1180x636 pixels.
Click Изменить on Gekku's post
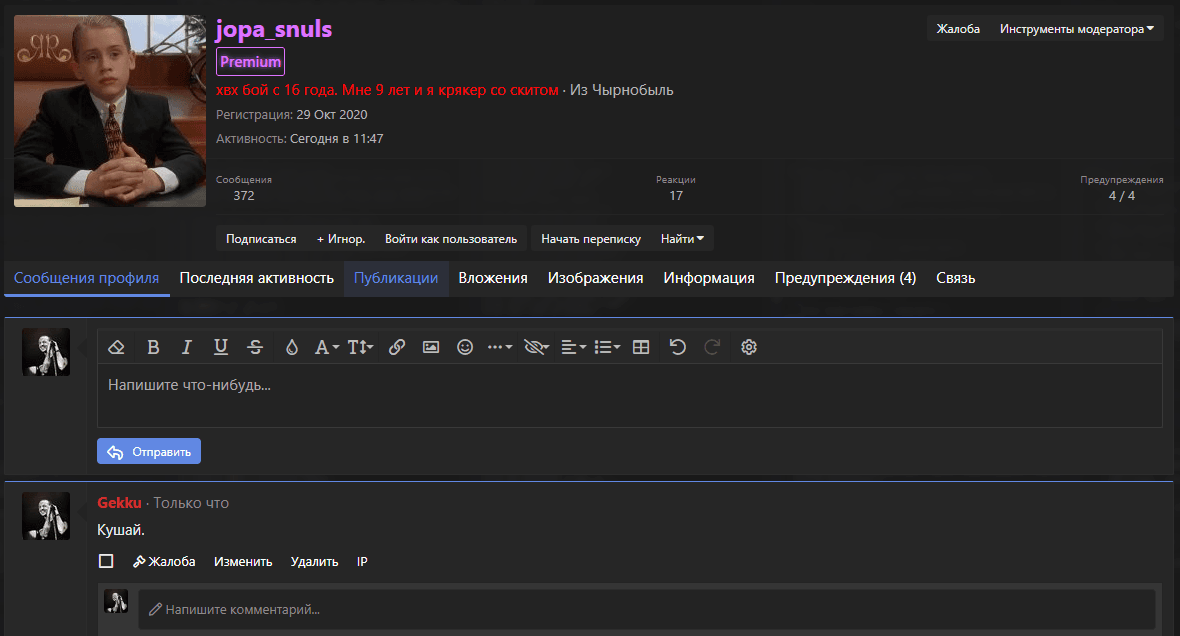(243, 561)
